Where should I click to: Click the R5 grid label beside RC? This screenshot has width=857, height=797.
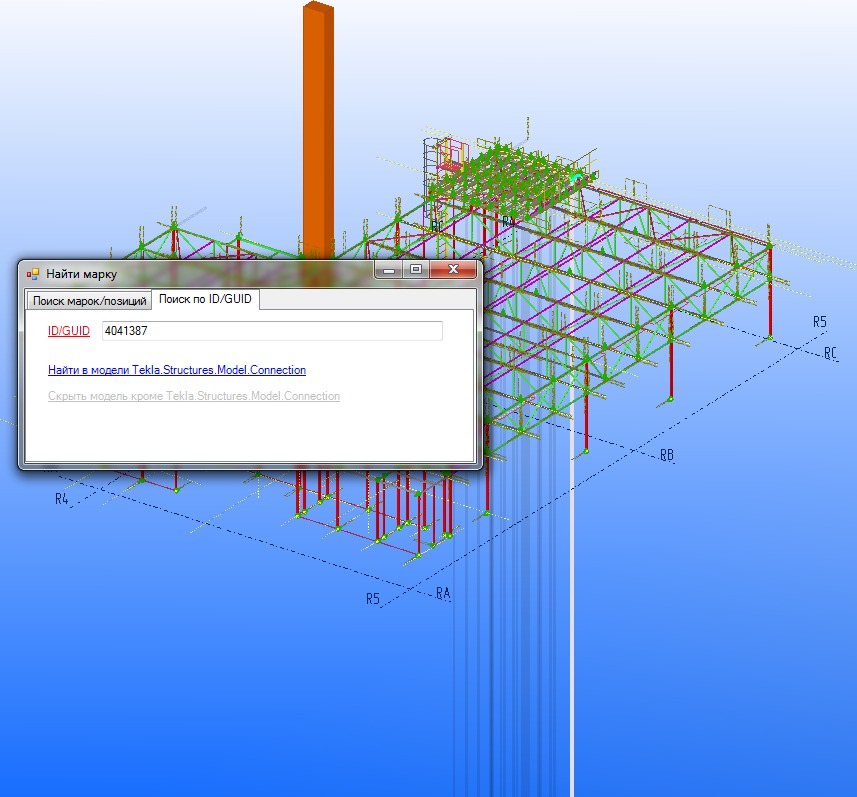pyautogui.click(x=820, y=322)
